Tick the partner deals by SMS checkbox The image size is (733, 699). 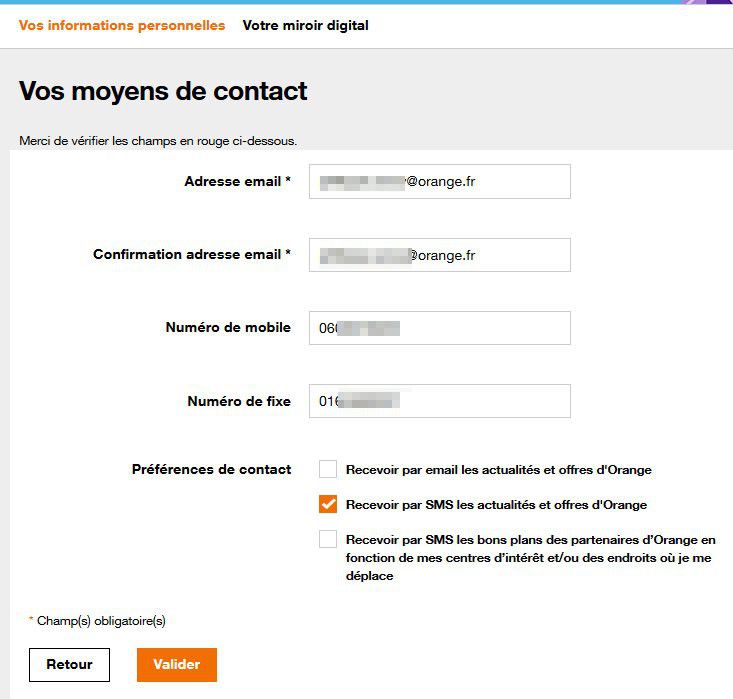328,539
